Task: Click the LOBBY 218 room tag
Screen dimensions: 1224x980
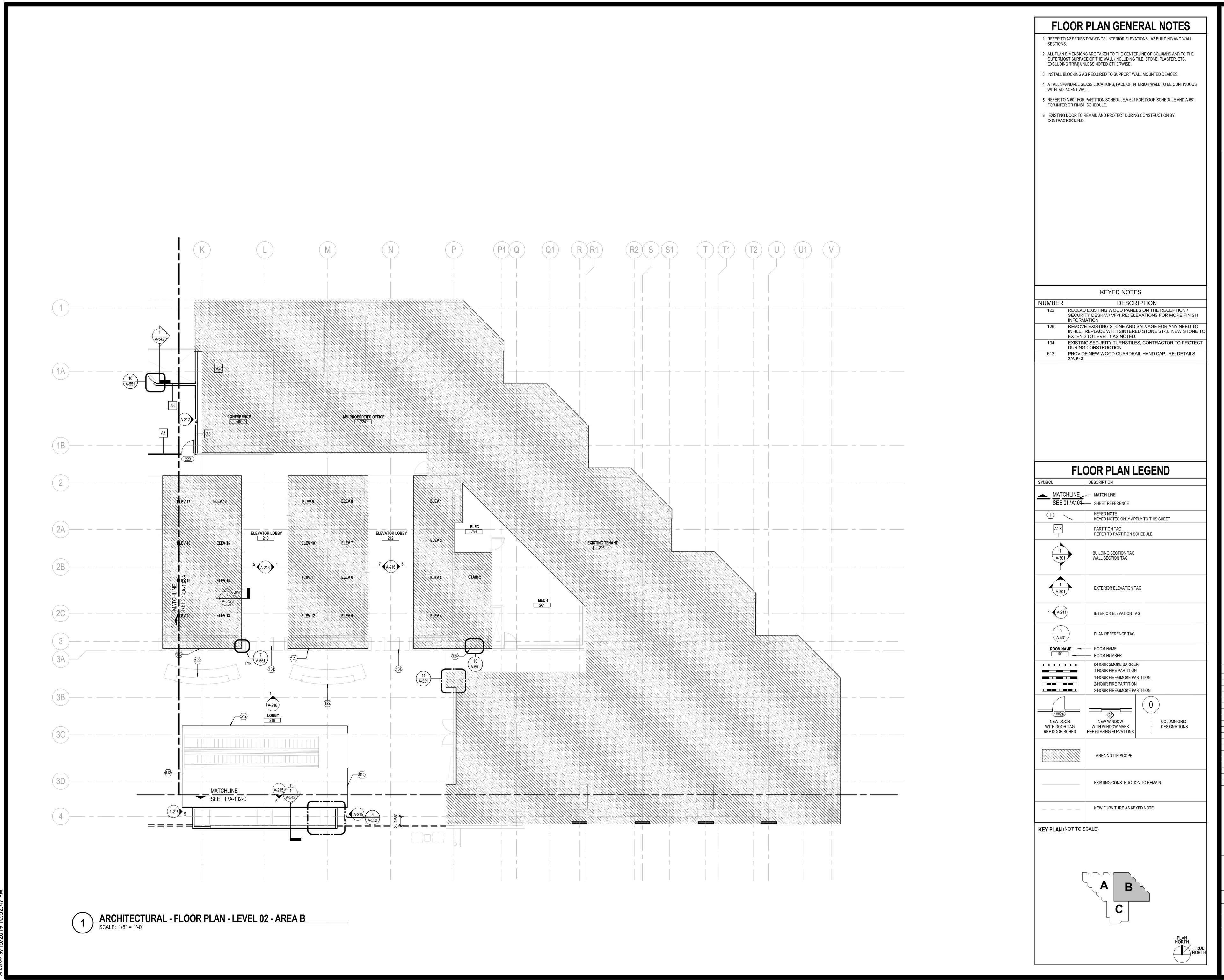Action: click(x=273, y=718)
